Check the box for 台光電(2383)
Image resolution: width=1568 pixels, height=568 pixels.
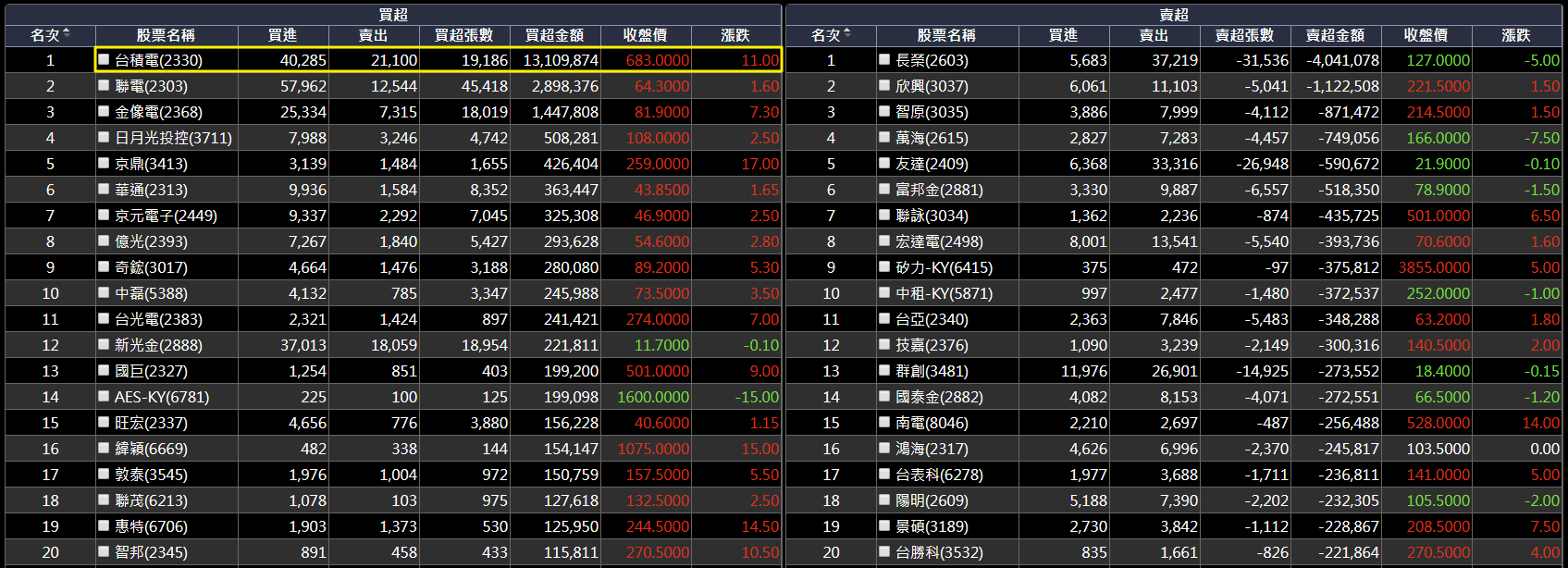104,318
